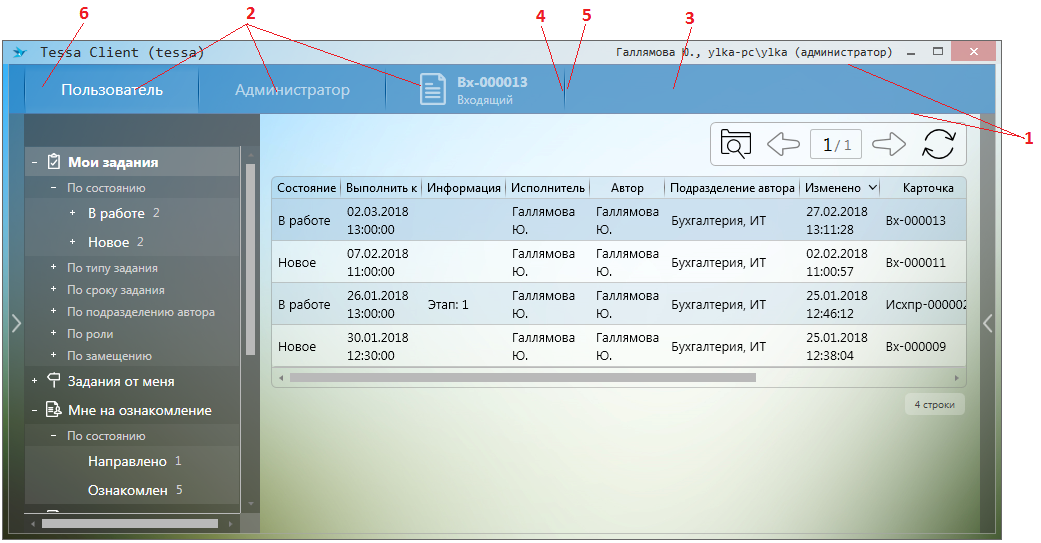Refresh the task list view

pyautogui.click(x=939, y=145)
